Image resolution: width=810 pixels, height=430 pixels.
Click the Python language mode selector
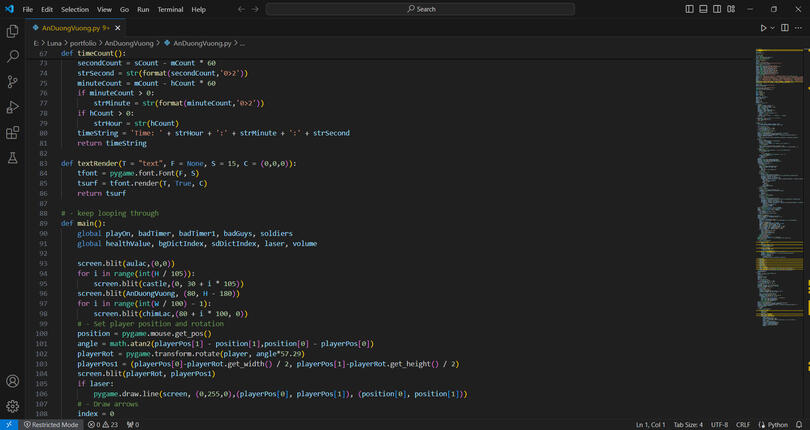click(777, 424)
